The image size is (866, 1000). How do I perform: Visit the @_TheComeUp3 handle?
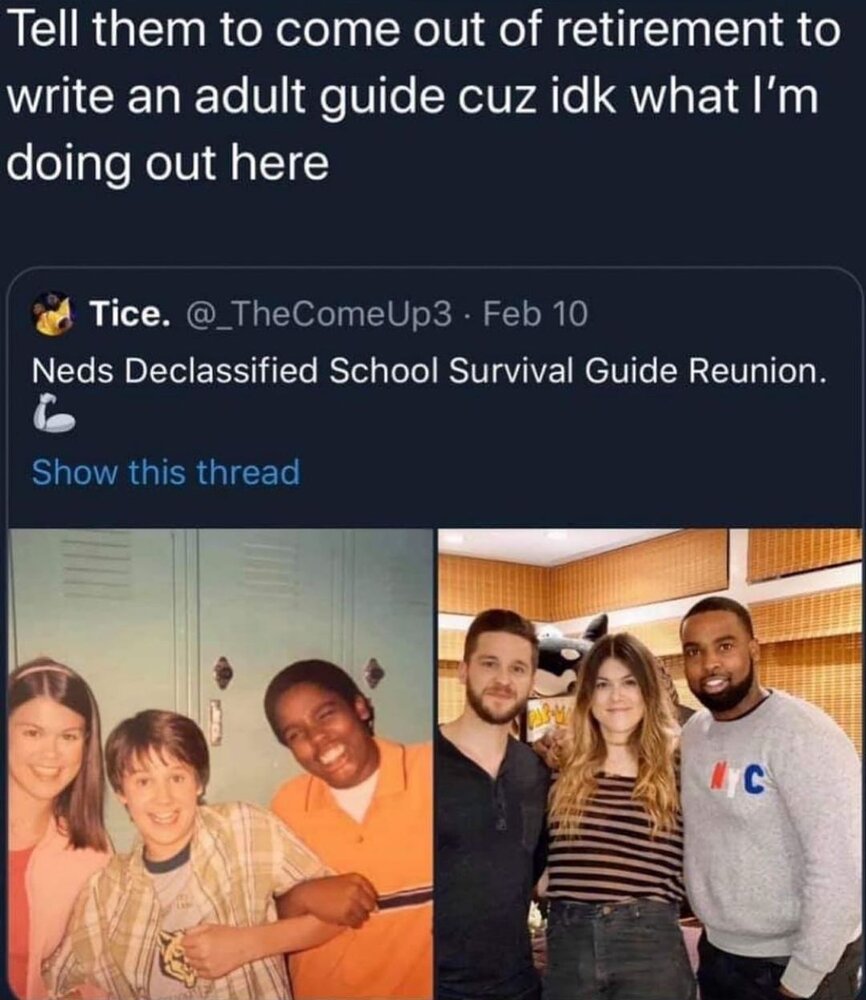(x=318, y=314)
